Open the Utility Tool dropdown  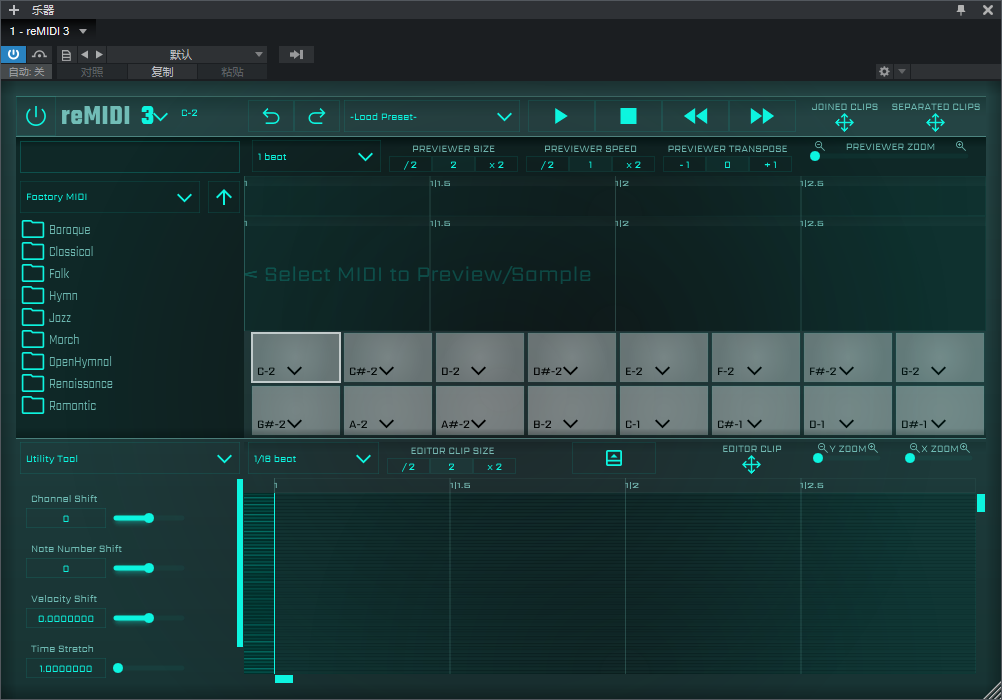pos(130,458)
